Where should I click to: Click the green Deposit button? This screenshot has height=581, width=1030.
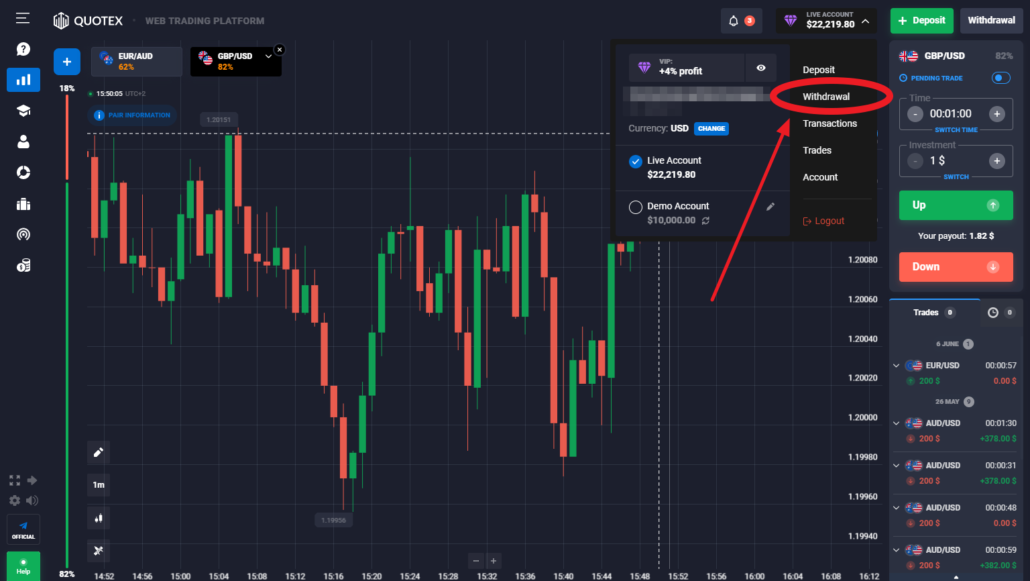[x=921, y=20]
